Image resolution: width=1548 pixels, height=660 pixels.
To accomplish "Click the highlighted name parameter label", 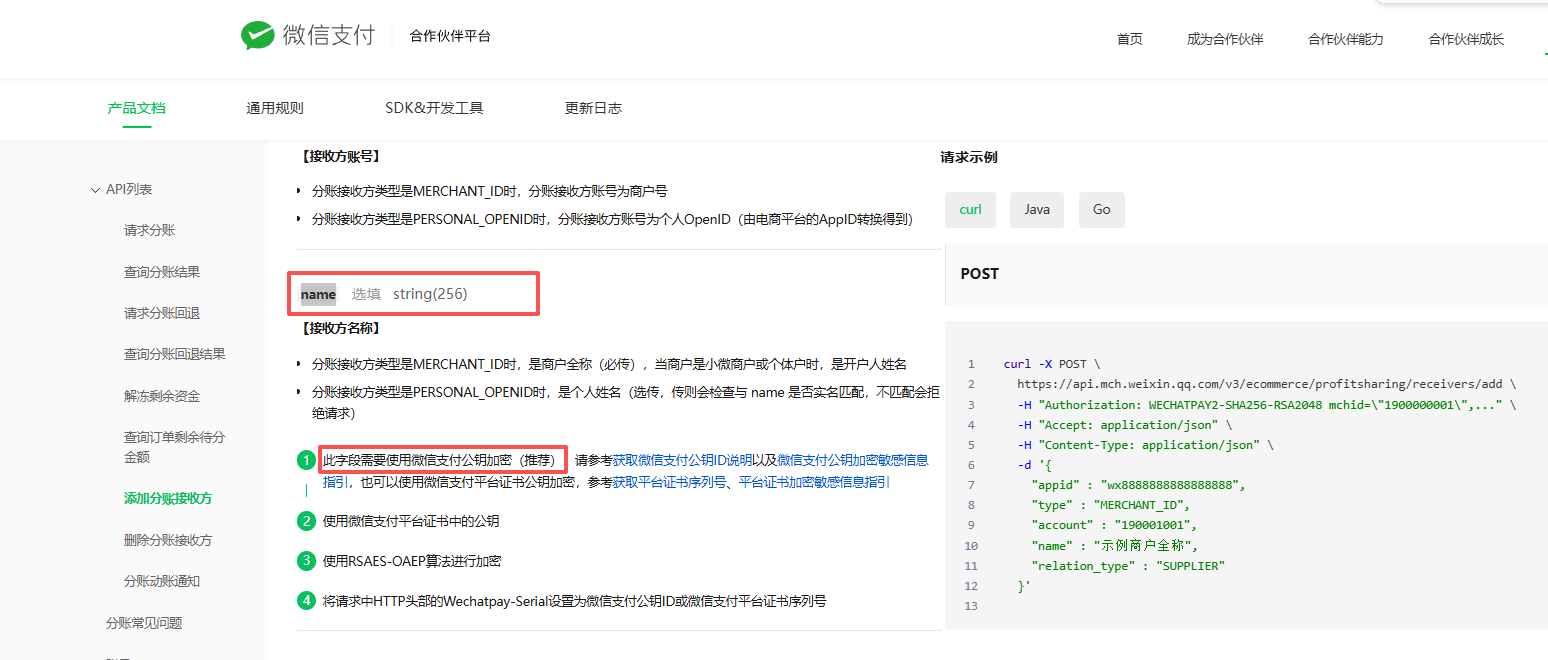I will tap(318, 294).
